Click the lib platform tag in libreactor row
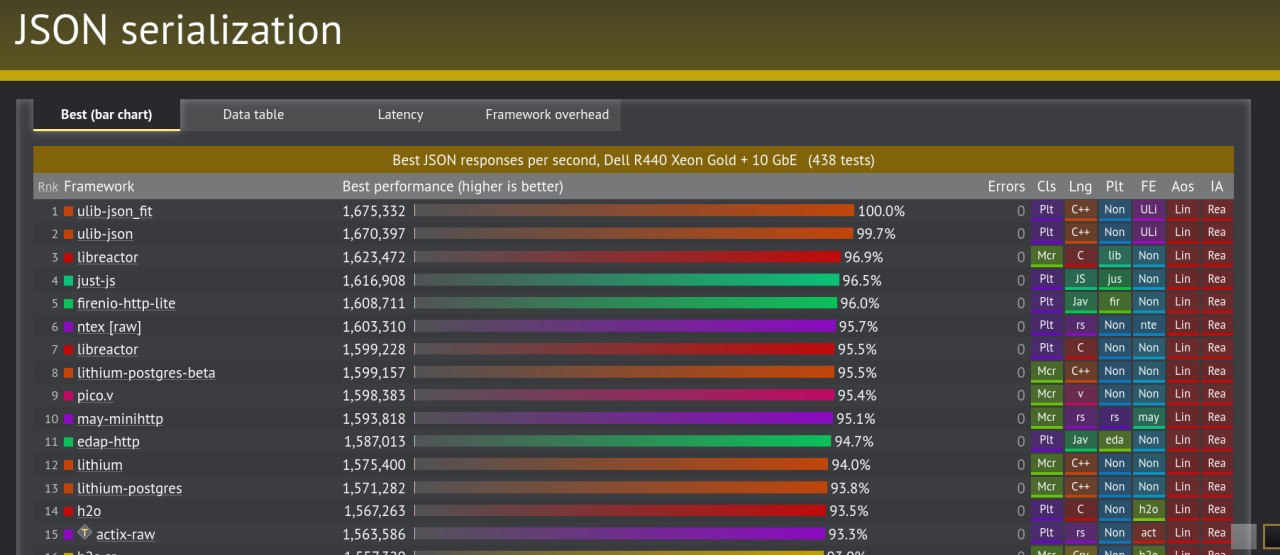1280x555 pixels. 1114,257
